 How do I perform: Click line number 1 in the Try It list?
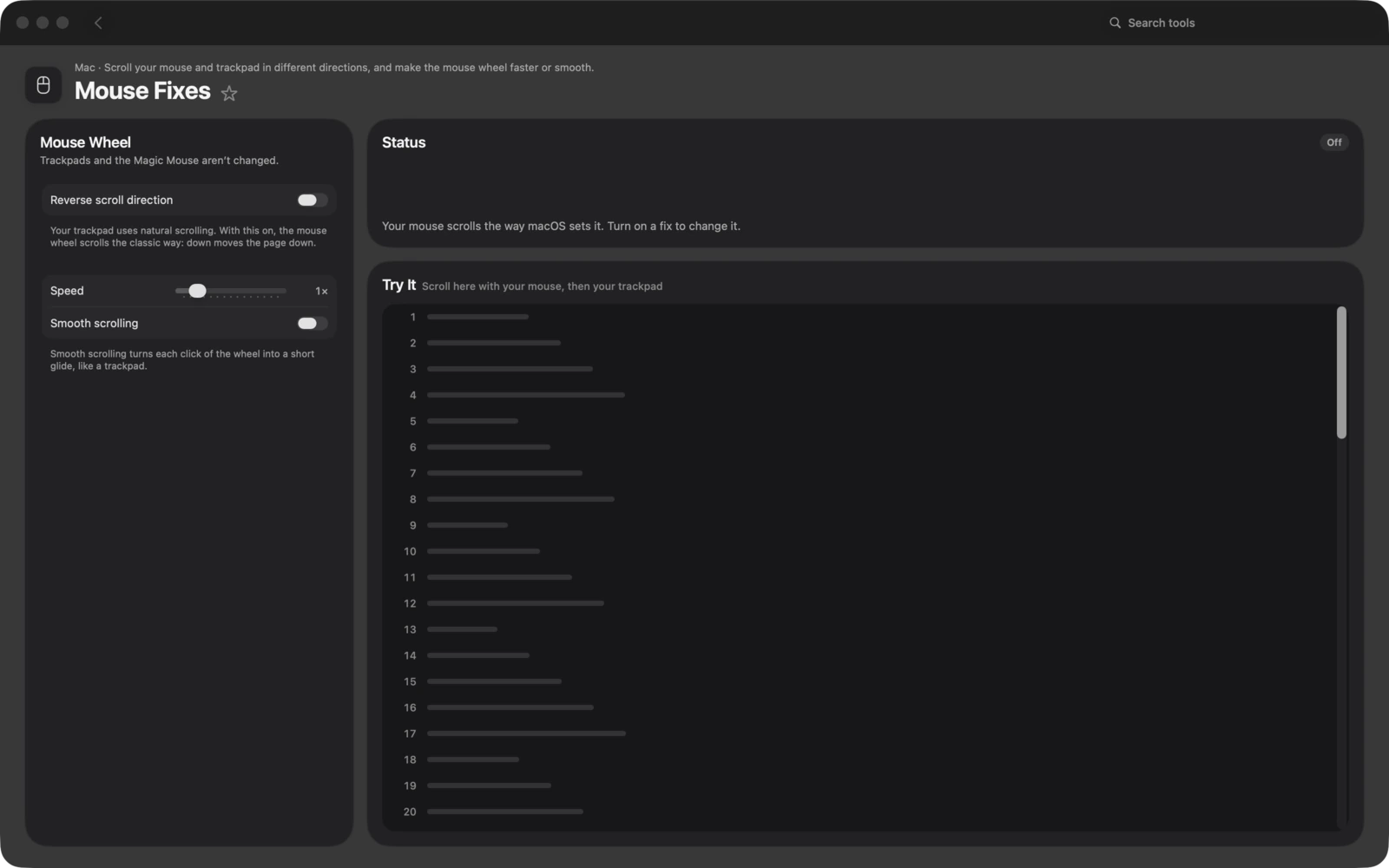coord(413,318)
